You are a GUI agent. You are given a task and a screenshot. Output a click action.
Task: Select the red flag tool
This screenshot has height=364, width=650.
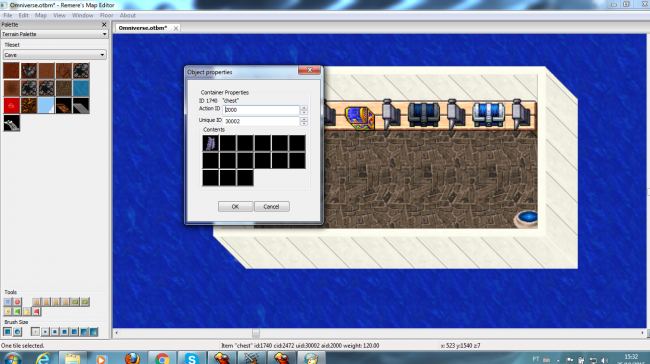click(x=36, y=311)
